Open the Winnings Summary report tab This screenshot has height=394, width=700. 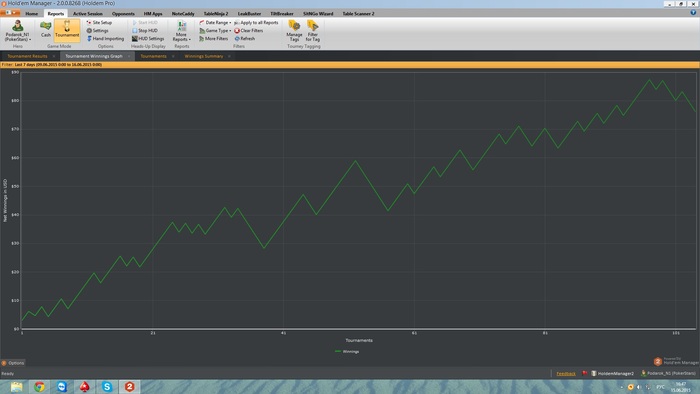click(204, 56)
